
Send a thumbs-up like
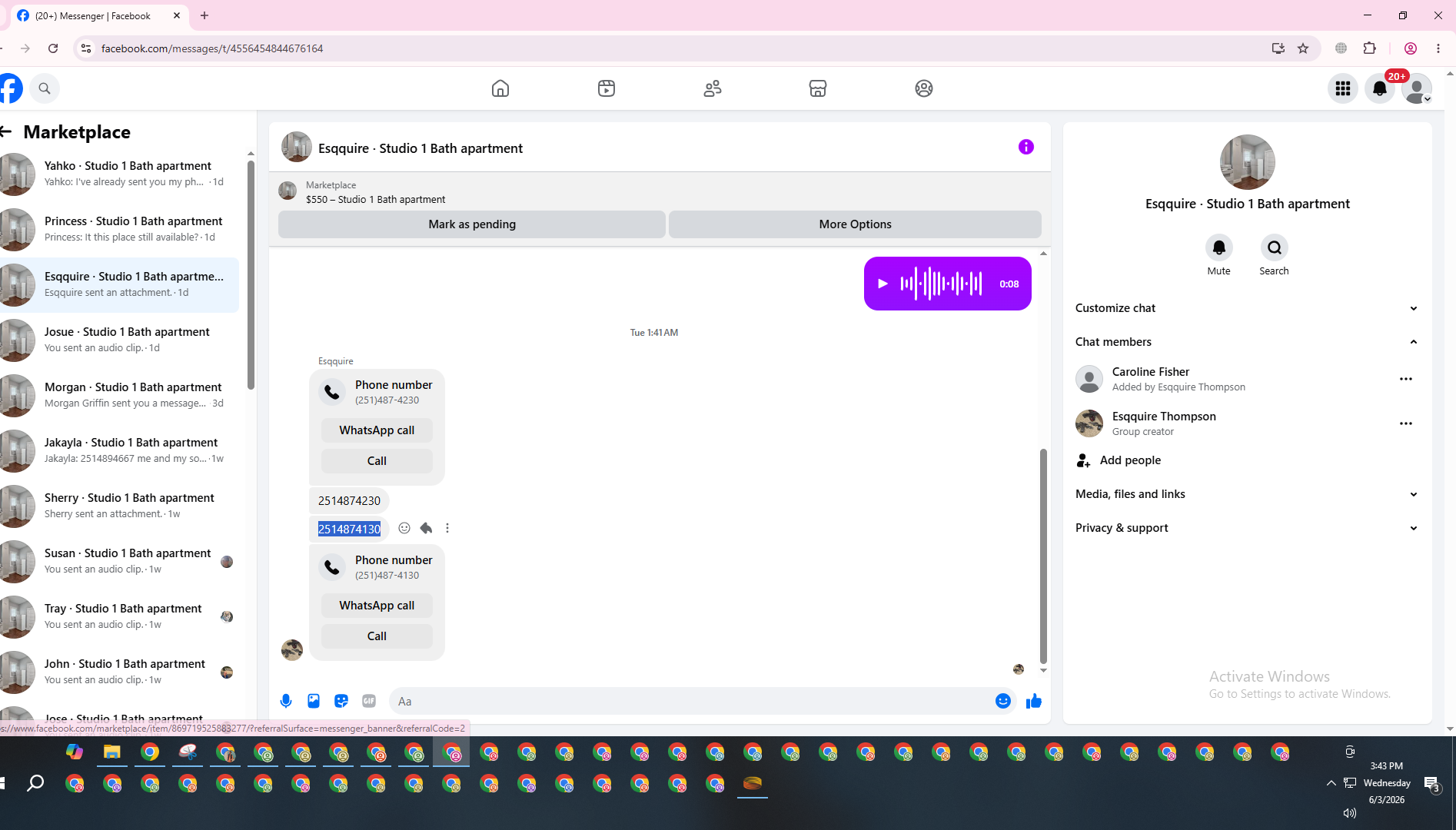click(x=1034, y=701)
